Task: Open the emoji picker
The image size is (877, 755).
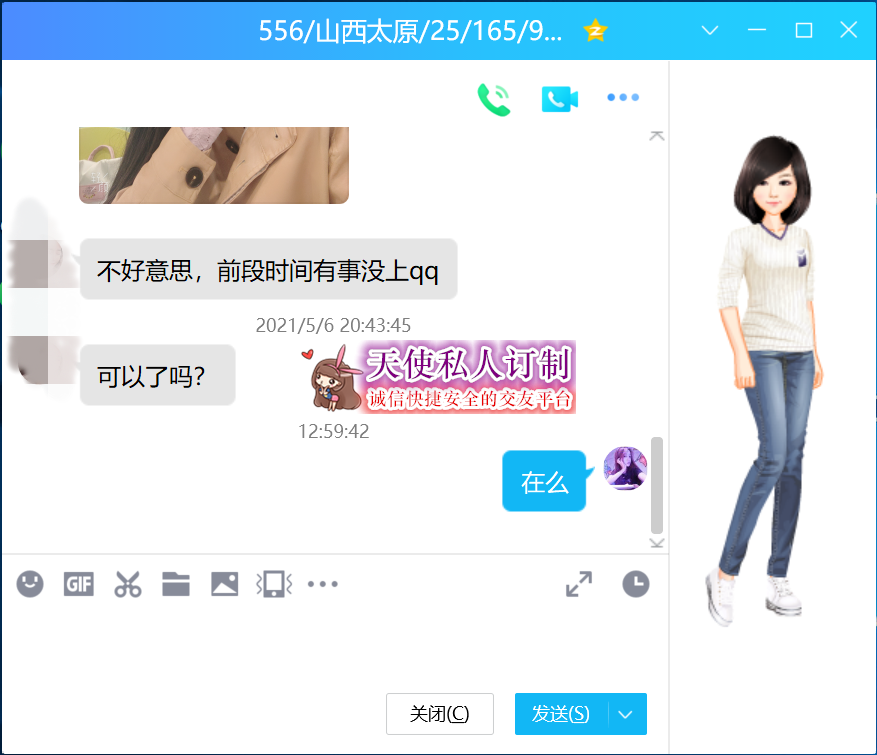Action: click(30, 584)
